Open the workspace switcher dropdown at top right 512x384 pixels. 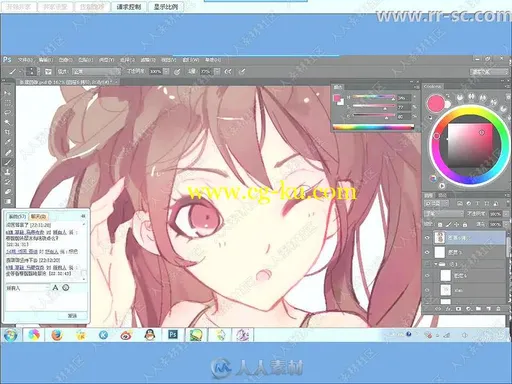pyautogui.click(x=489, y=71)
